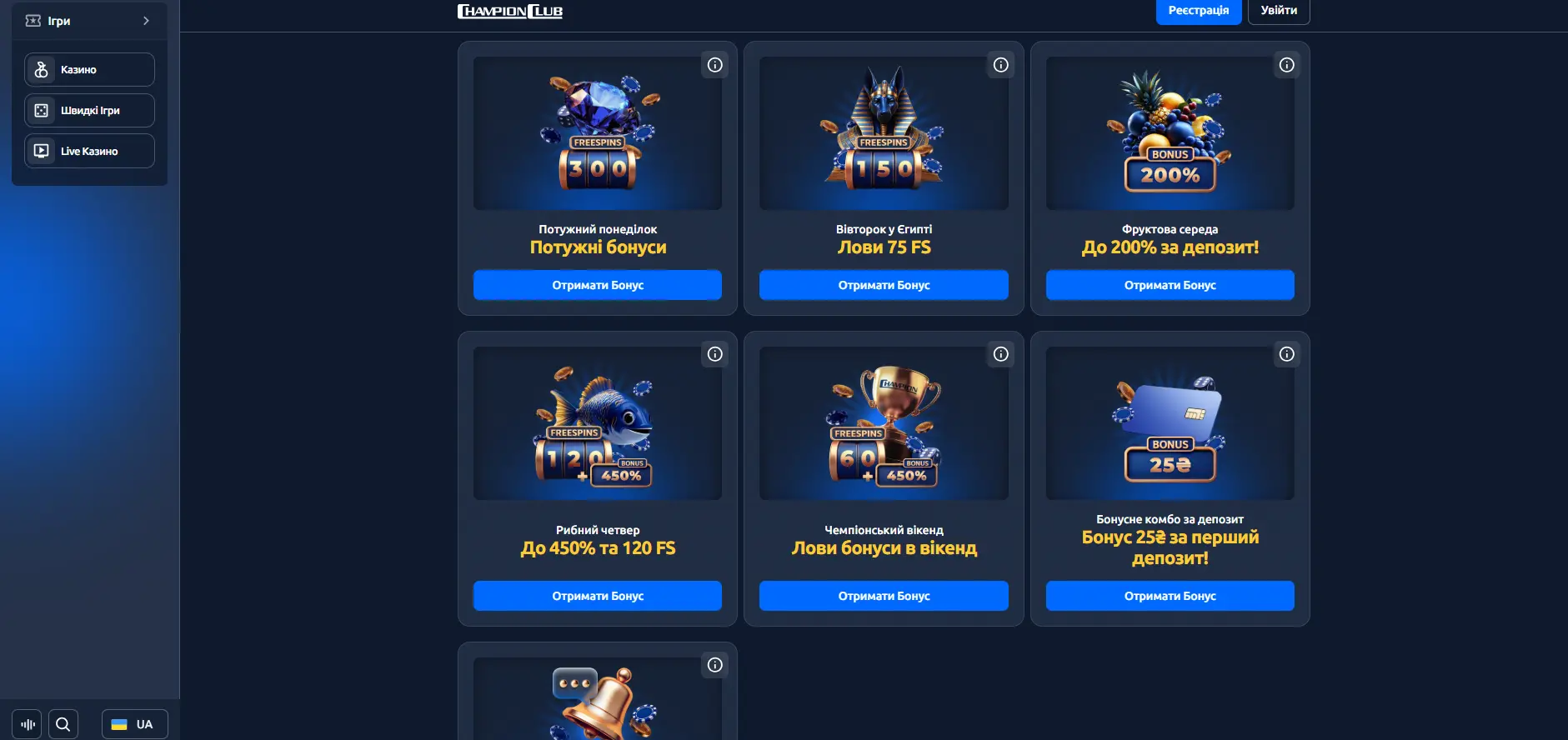Open info for Чемпіонський вікенд bonus

click(x=1001, y=354)
